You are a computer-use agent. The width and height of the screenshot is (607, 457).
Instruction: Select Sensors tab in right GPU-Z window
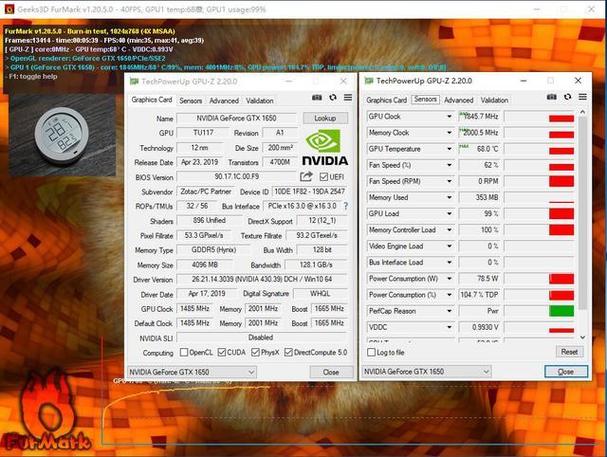(x=425, y=99)
